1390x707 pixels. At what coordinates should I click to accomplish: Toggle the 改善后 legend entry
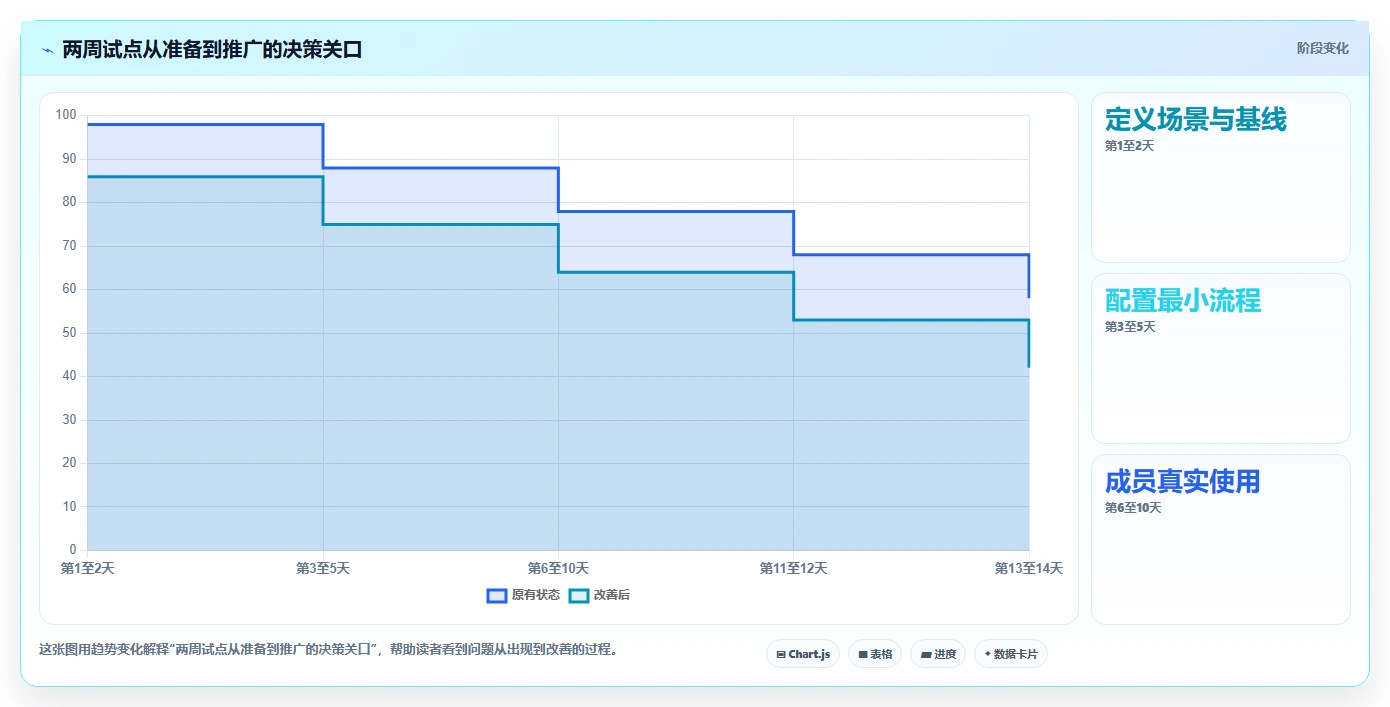[x=599, y=595]
